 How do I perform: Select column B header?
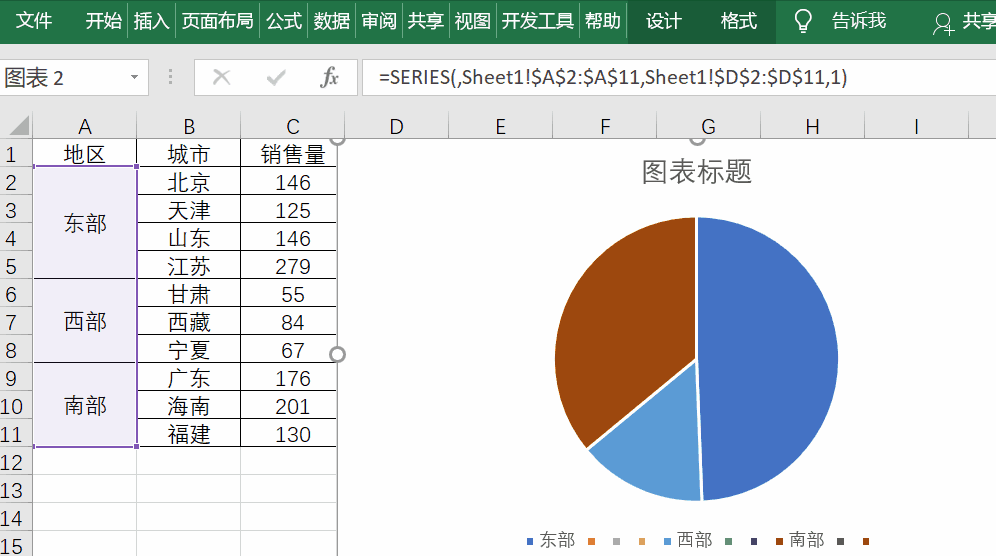[x=189, y=126]
